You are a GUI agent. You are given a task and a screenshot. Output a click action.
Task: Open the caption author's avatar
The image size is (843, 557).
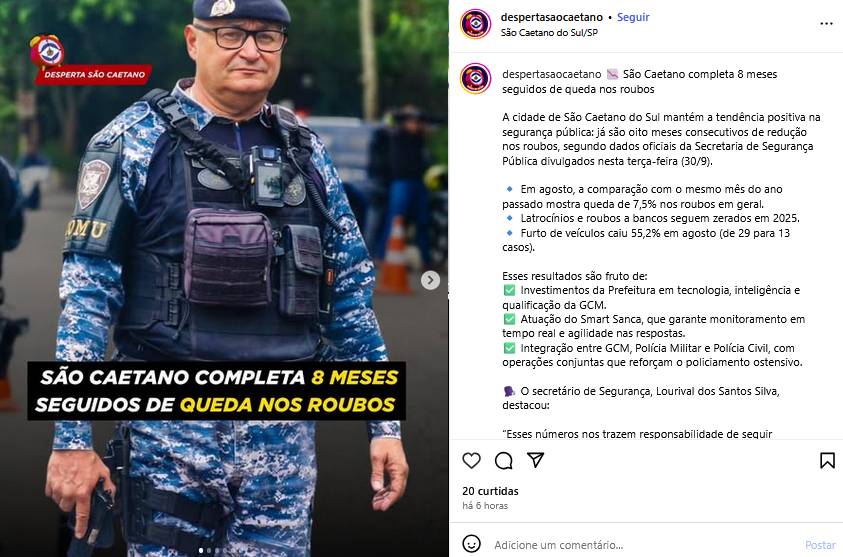tap(476, 78)
